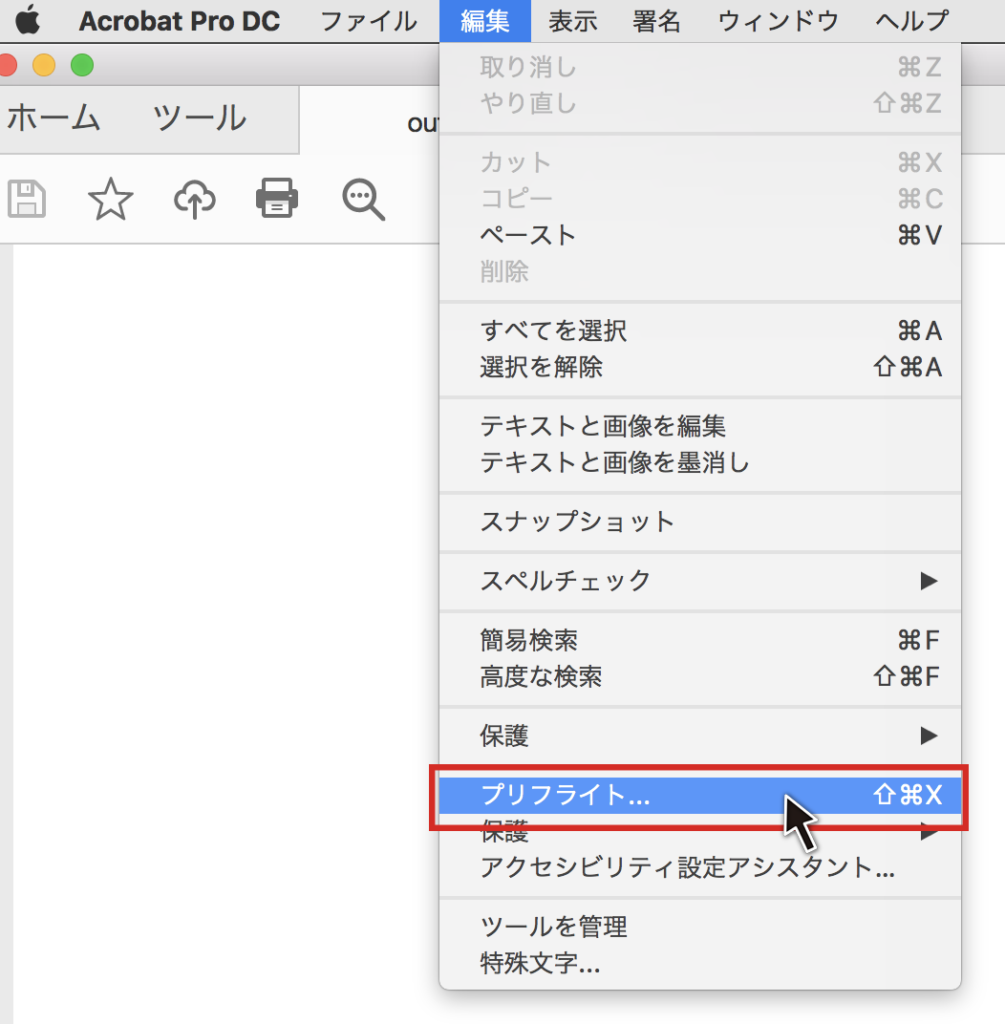Choose 特殊文字... menu item
Image resolution: width=1005 pixels, height=1024 pixels.
click(x=700, y=963)
